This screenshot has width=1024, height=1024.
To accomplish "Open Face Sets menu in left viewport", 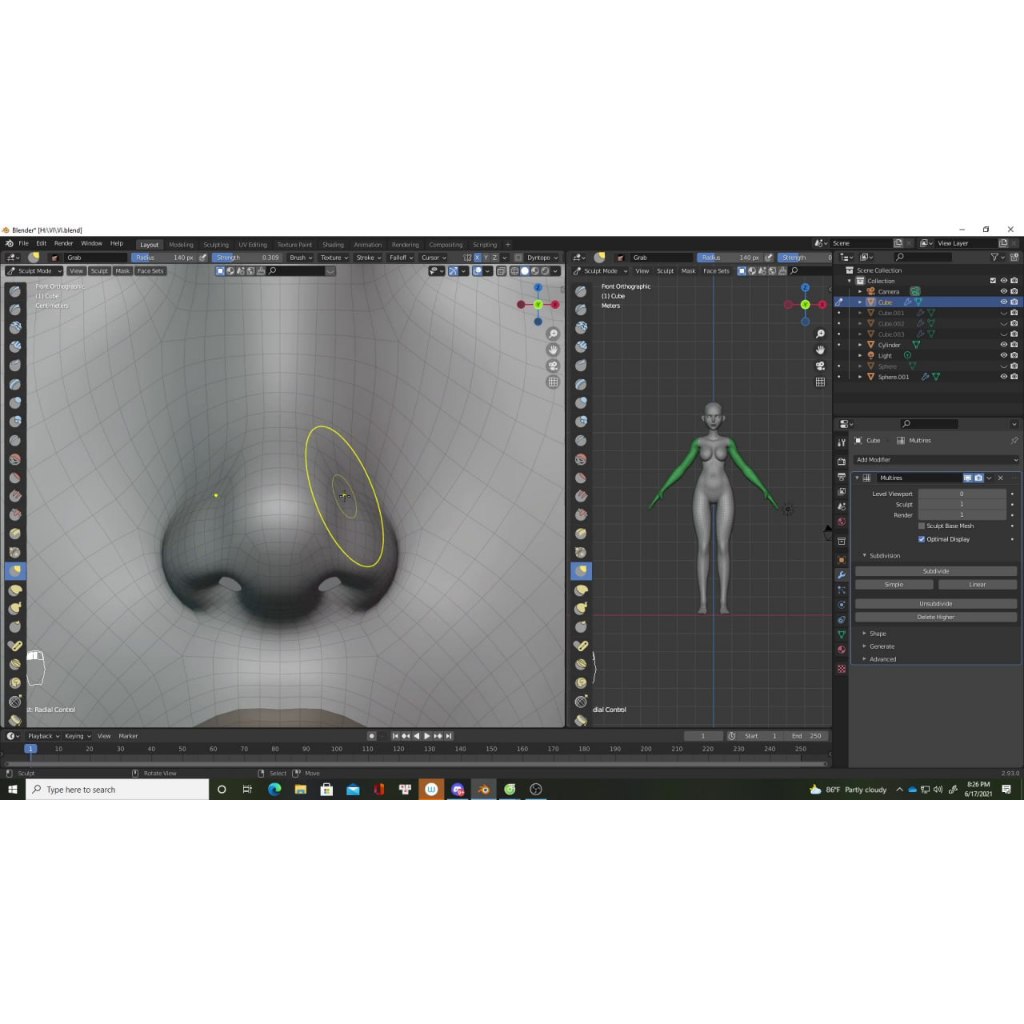I will (150, 271).
